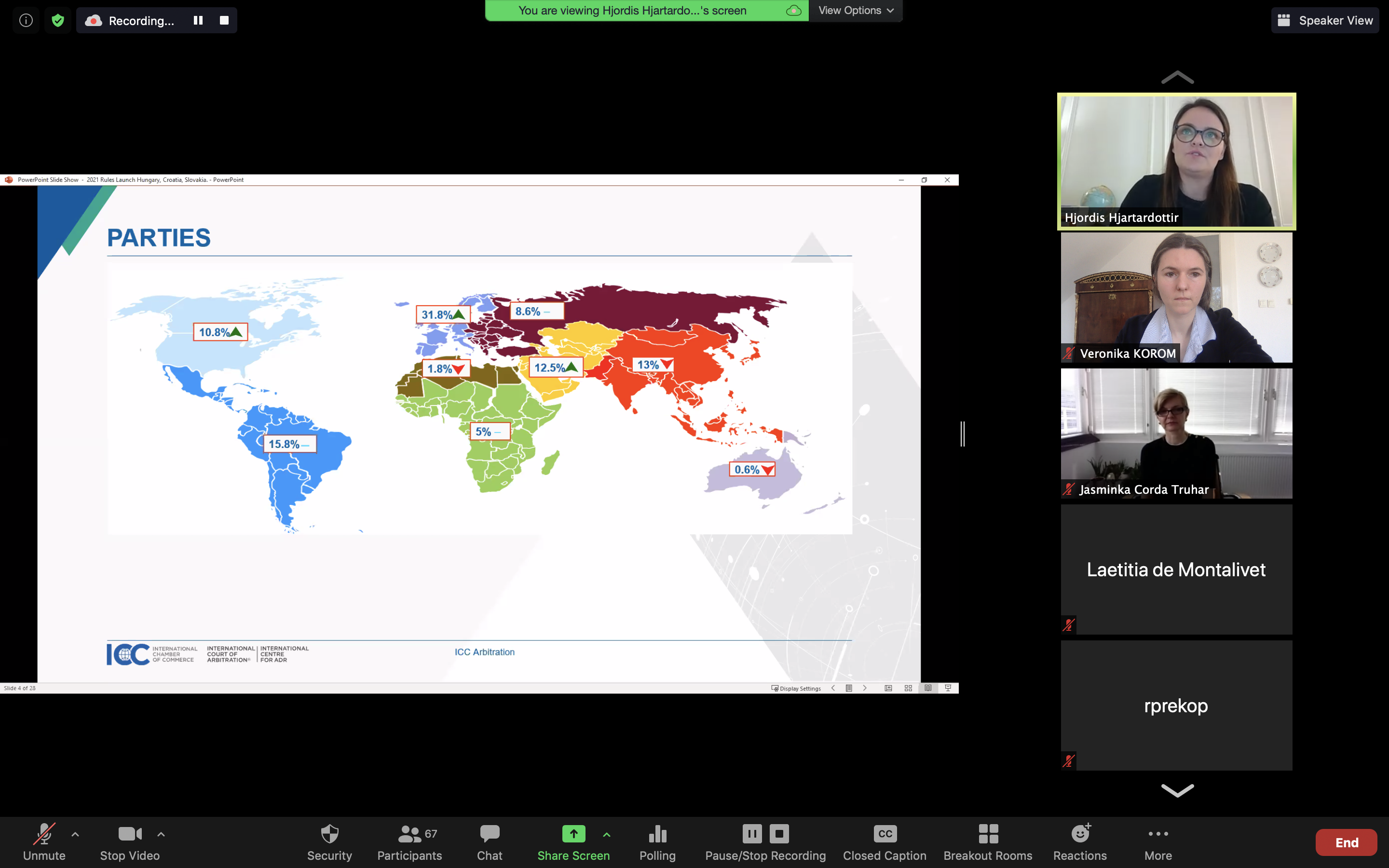Expand audio options arrow next to Unmute
1389x868 pixels.
[x=75, y=834]
